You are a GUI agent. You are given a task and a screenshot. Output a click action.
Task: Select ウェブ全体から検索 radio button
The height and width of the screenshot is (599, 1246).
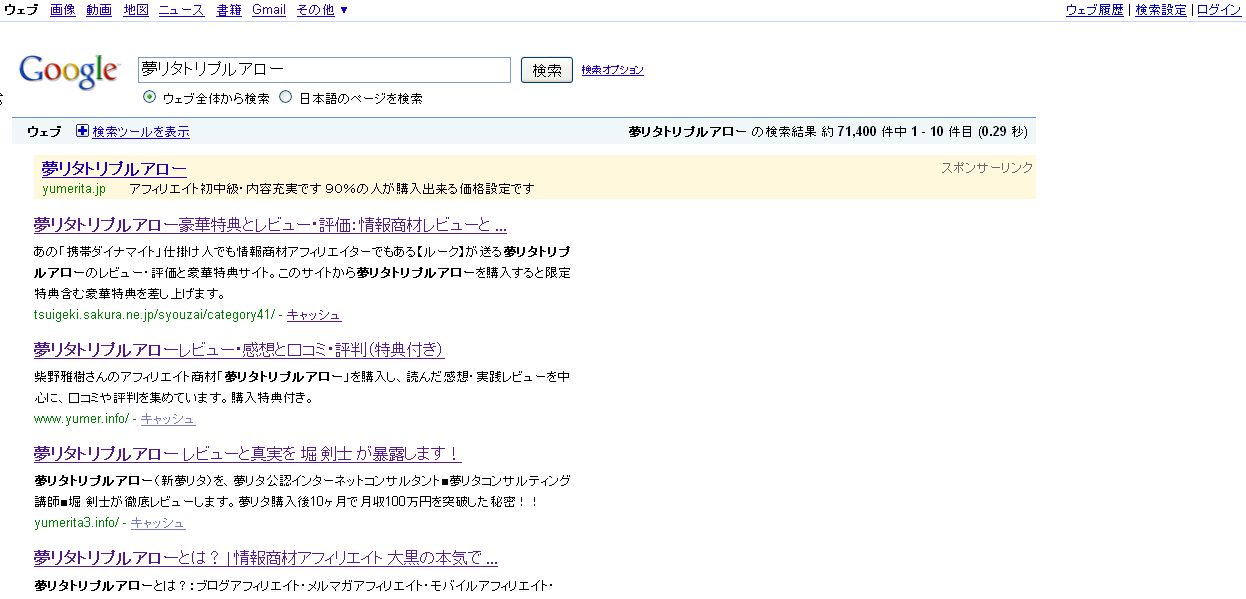pyautogui.click(x=150, y=97)
